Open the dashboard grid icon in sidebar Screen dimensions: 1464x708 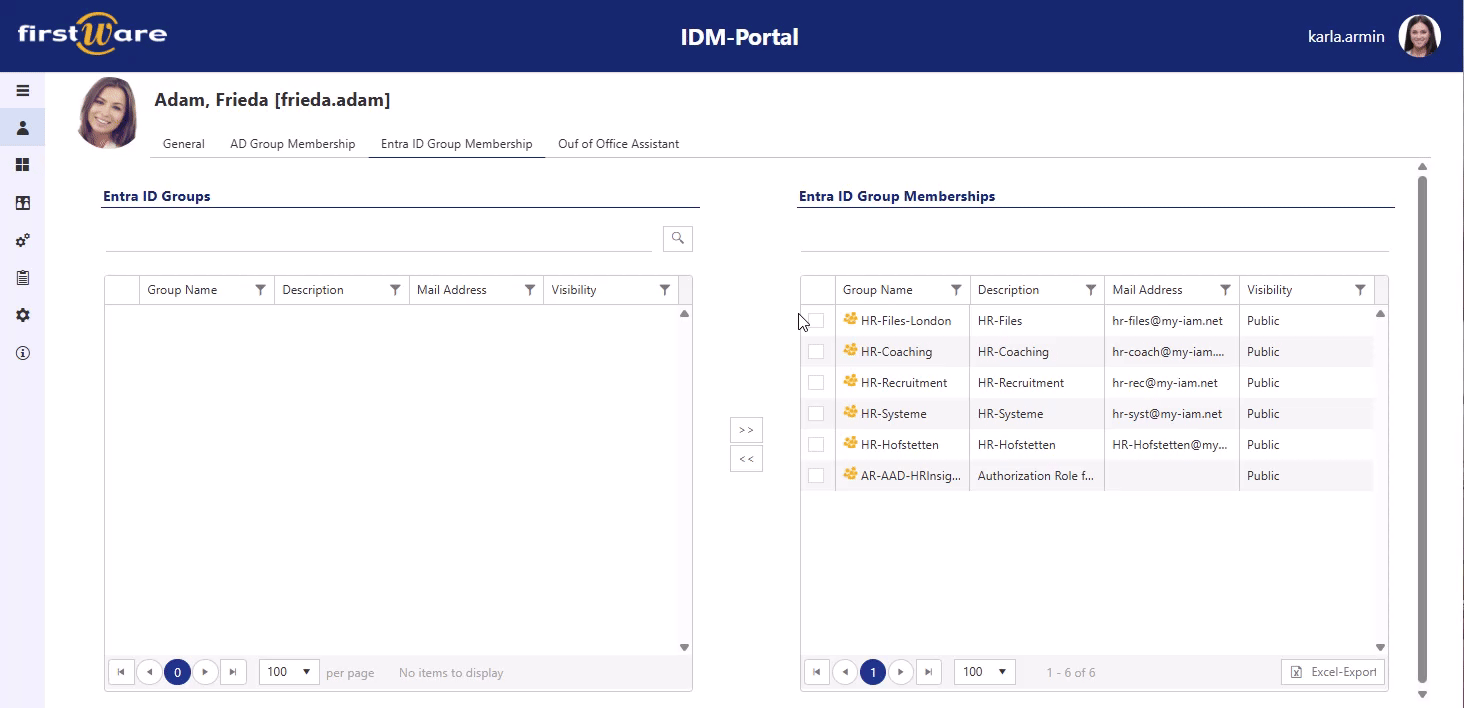click(22, 164)
